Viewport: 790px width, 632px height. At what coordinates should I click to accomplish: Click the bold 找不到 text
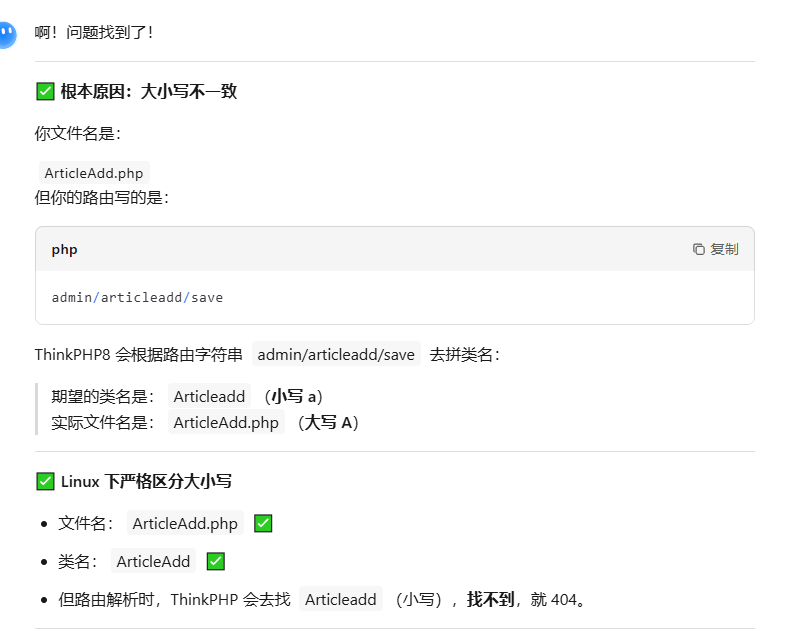click(x=490, y=599)
